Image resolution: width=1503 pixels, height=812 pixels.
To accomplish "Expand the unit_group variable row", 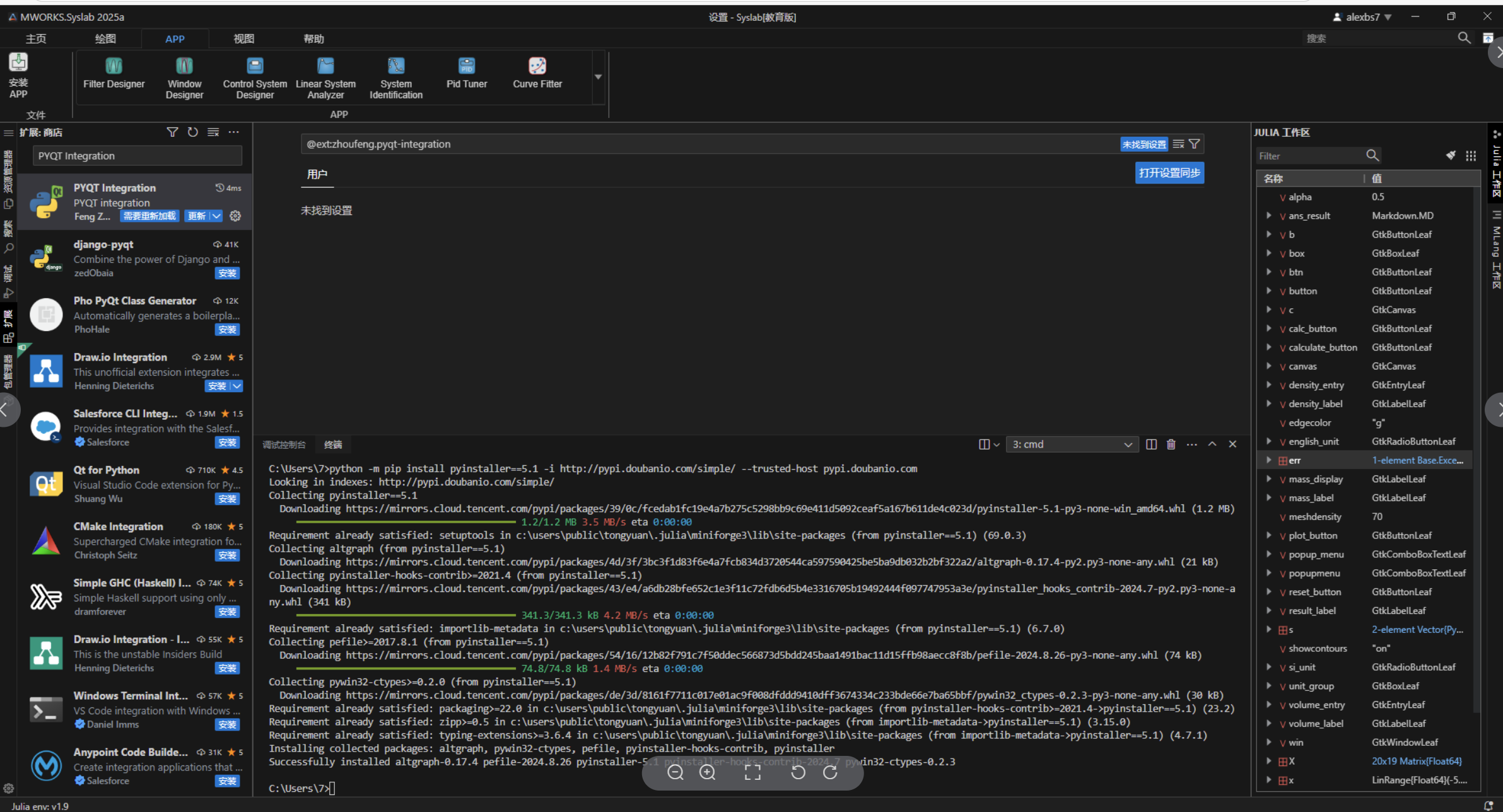I will [1268, 686].
